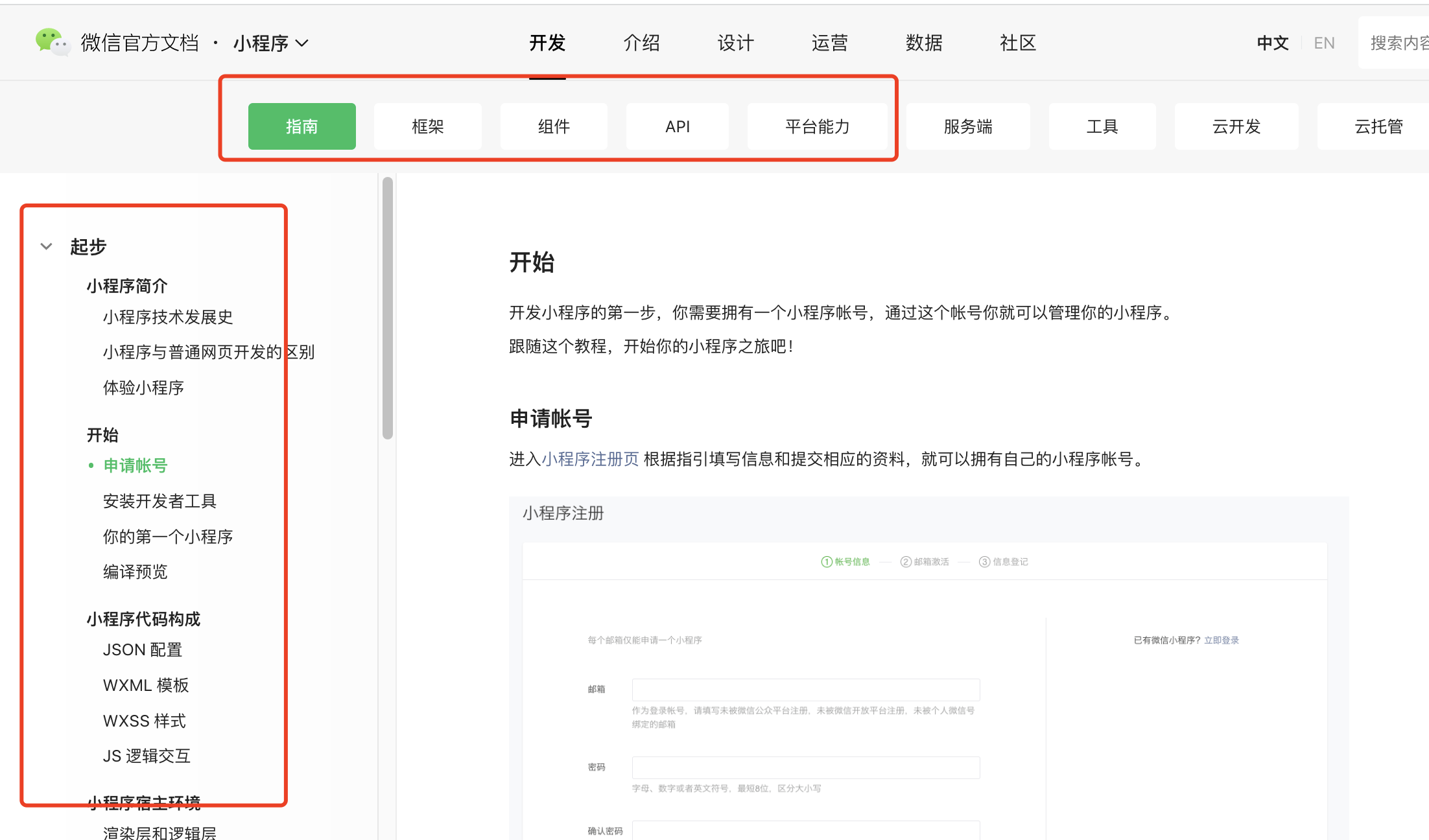Viewport: 1429px width, 840px height.
Task: Switch to the 云开发 tab
Action: (x=1236, y=126)
